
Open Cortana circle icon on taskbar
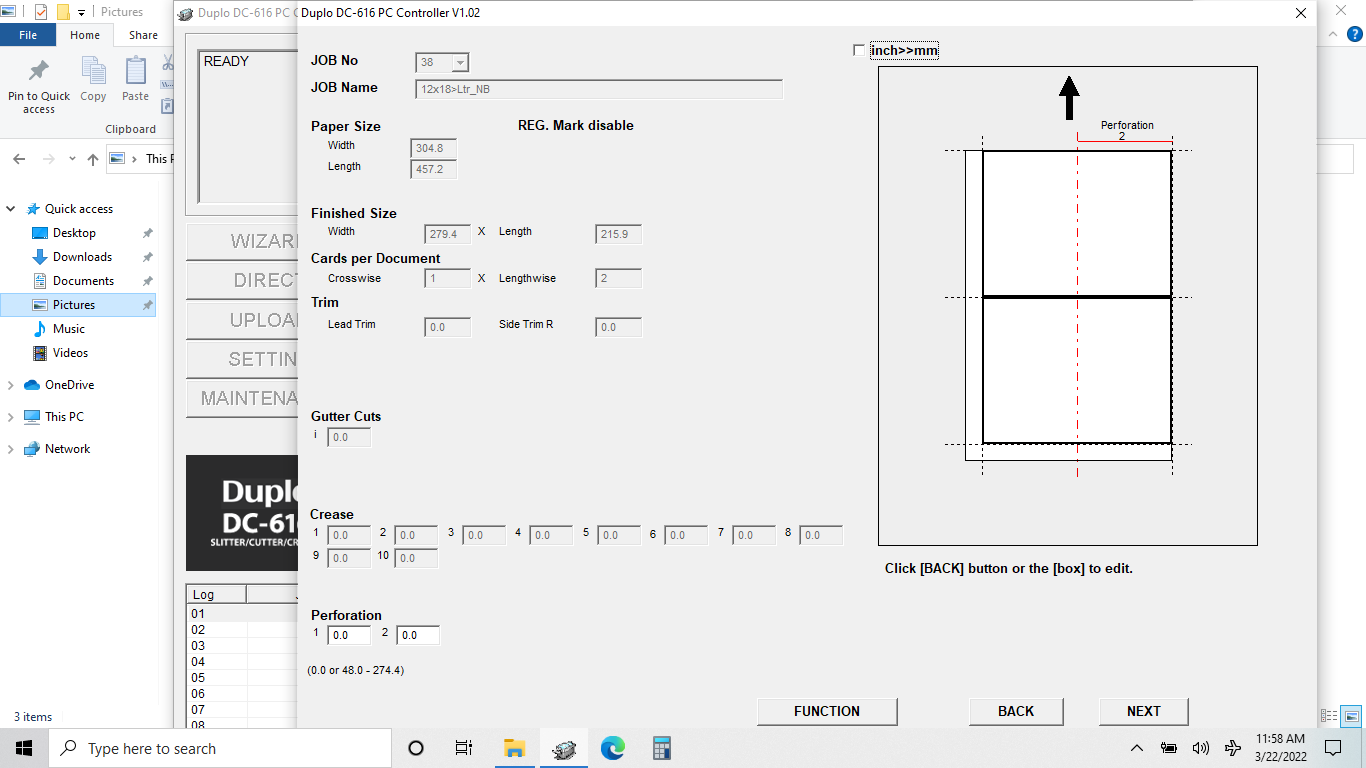pos(416,748)
